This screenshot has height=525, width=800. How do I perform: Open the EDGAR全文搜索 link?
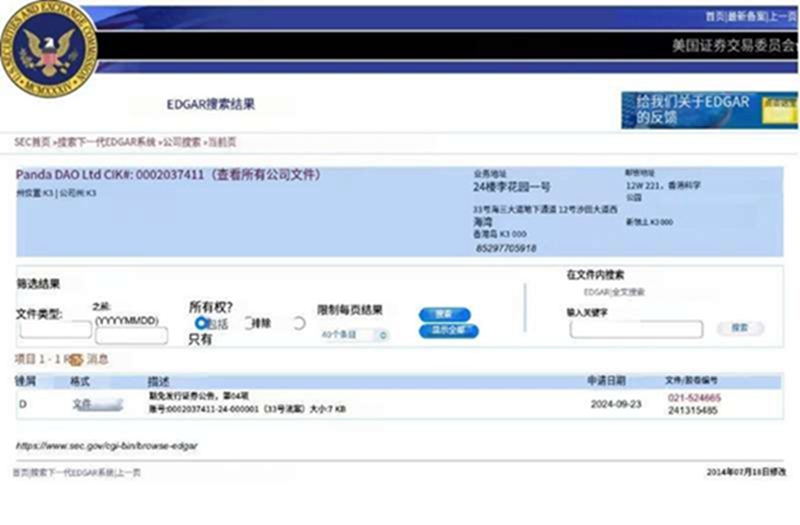pyautogui.click(x=614, y=292)
